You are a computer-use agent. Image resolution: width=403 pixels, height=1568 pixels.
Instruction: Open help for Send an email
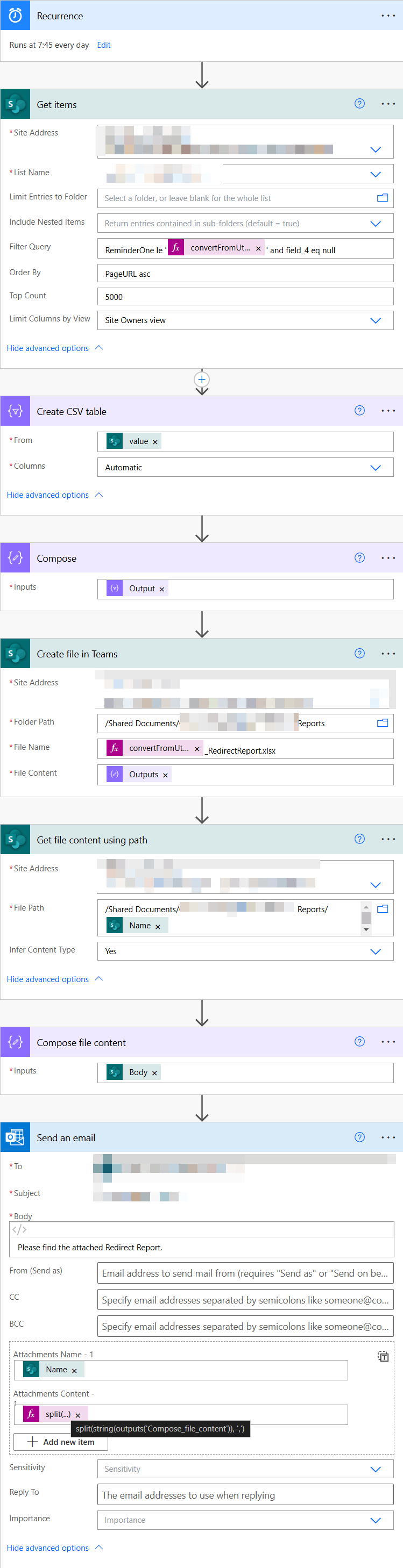click(x=360, y=1137)
